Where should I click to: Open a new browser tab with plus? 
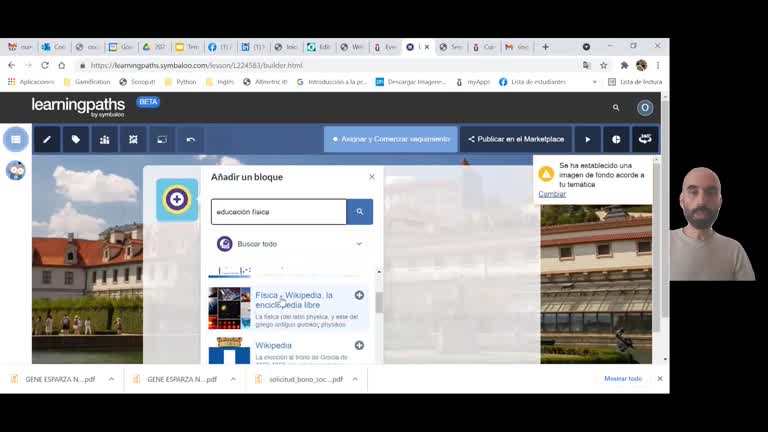(545, 47)
